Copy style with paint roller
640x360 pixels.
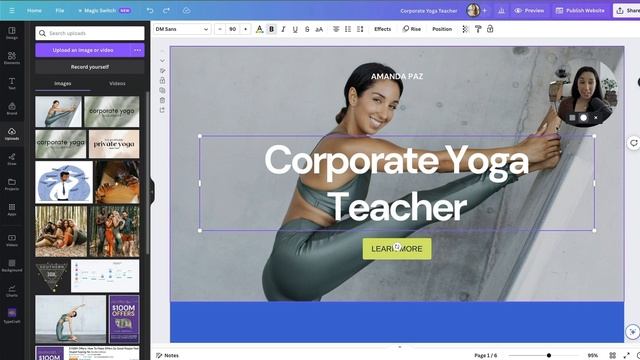tap(478, 29)
